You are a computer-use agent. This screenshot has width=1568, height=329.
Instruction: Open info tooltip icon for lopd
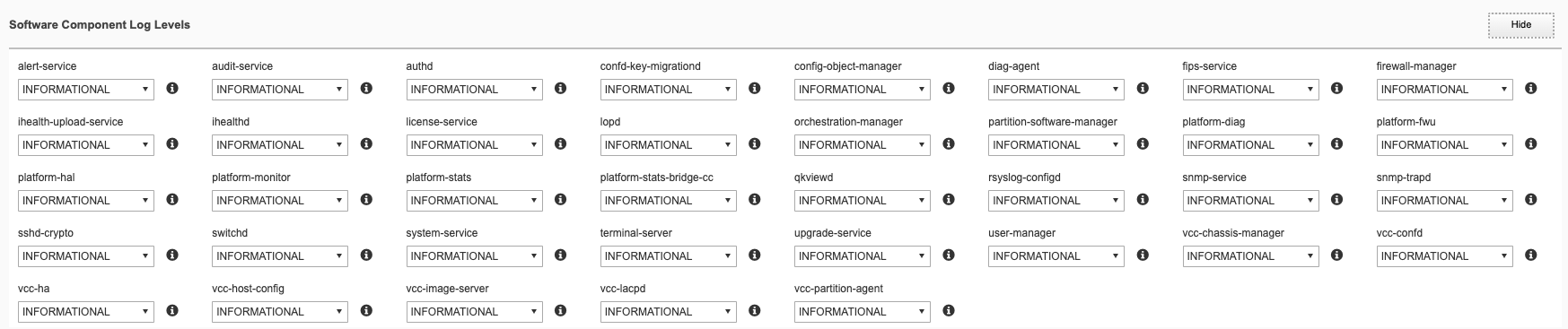755,144
